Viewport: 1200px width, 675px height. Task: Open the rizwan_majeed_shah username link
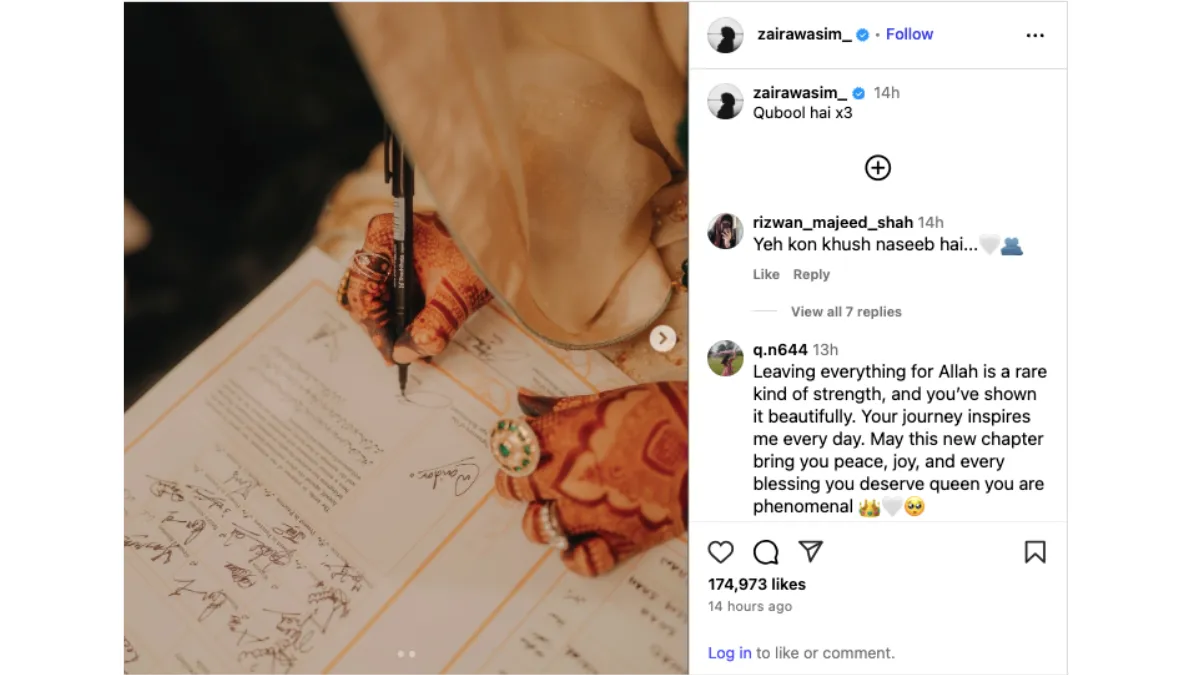coord(833,222)
